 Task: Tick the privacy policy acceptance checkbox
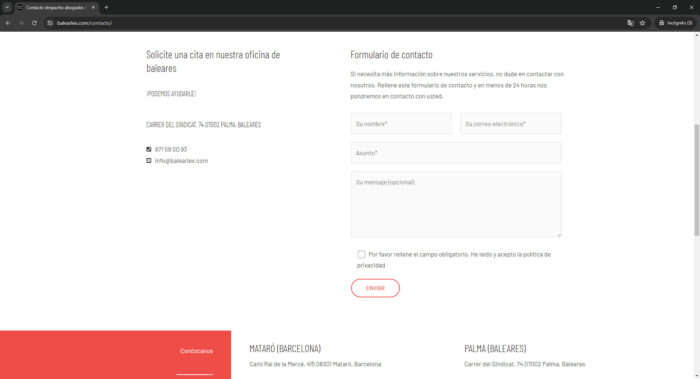361,254
